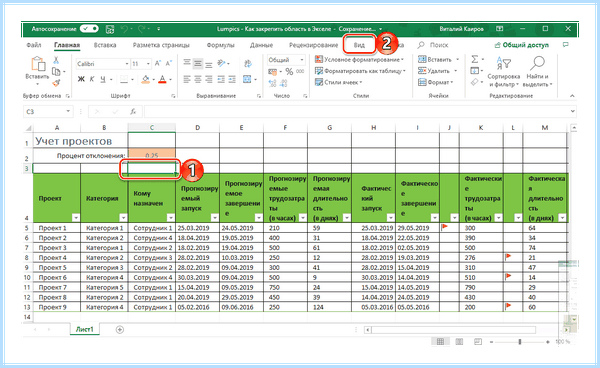600x368 pixels.
Task: Select the Лист1 sheet tab
Action: click(x=84, y=329)
